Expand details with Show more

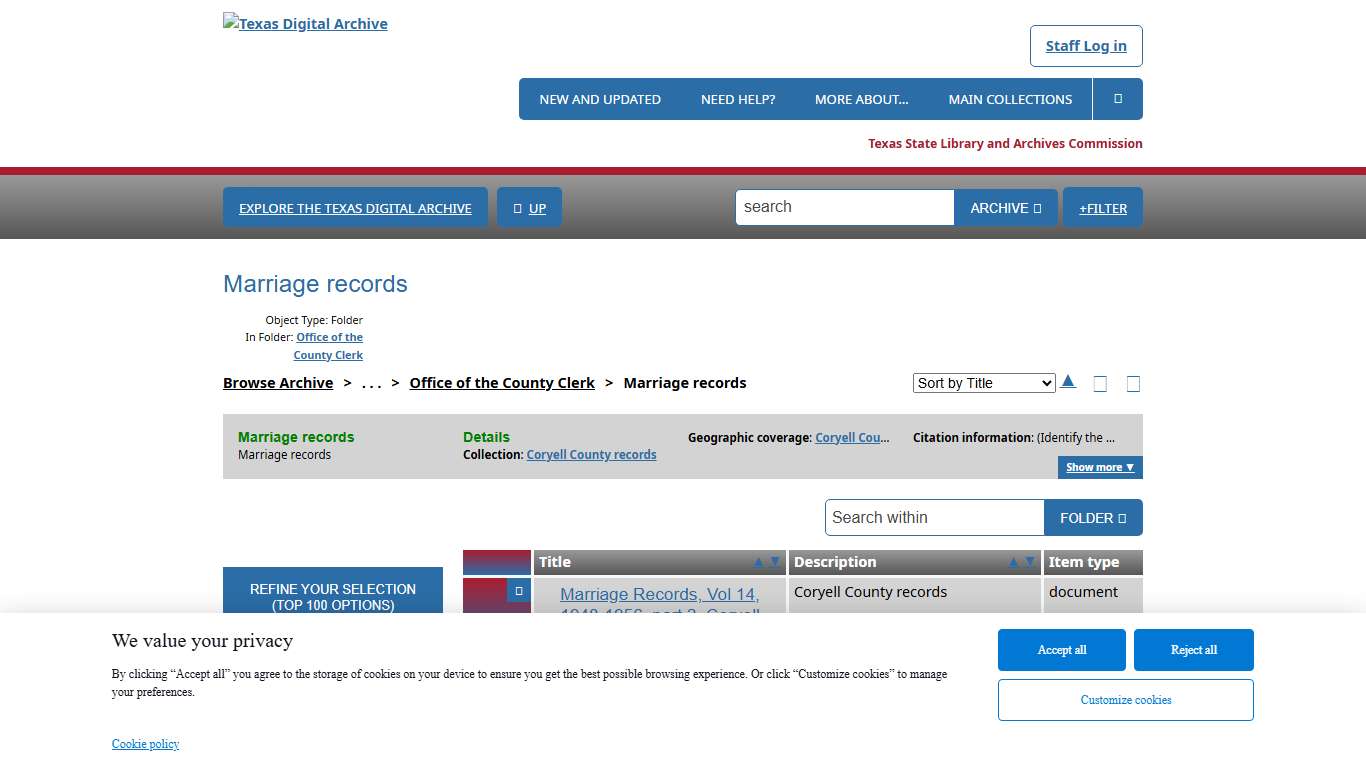1100,467
